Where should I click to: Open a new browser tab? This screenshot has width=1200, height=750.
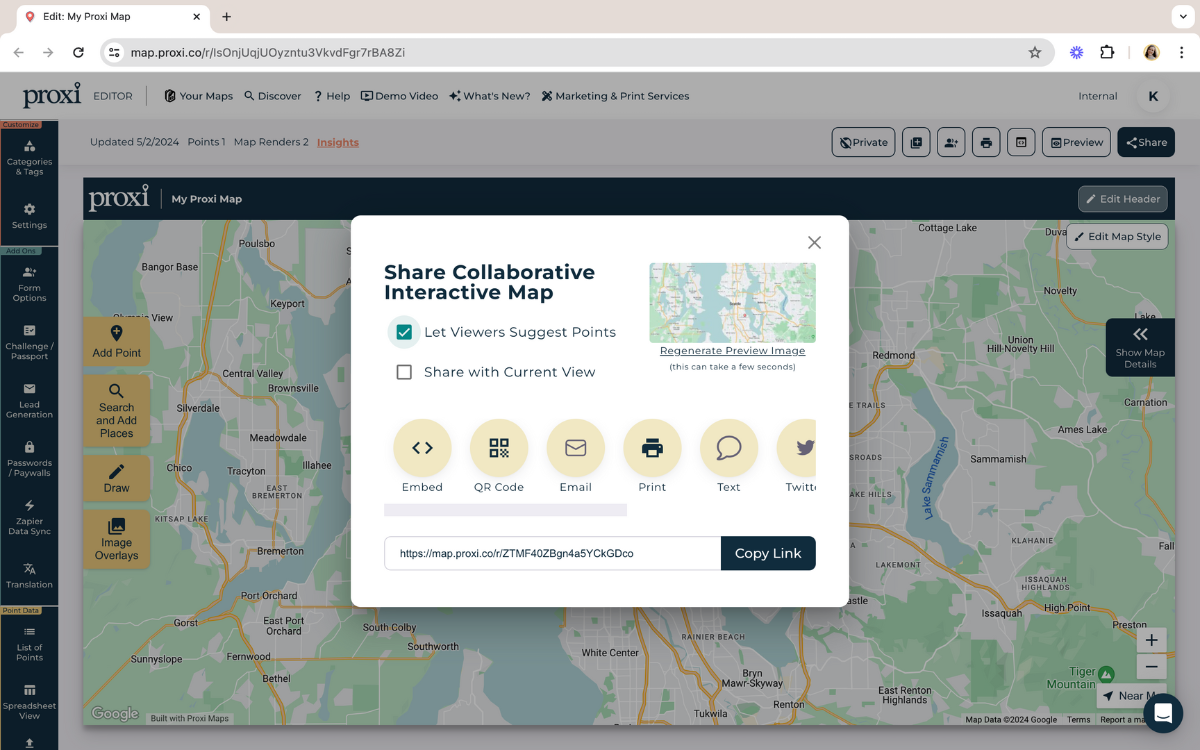[x=227, y=17]
